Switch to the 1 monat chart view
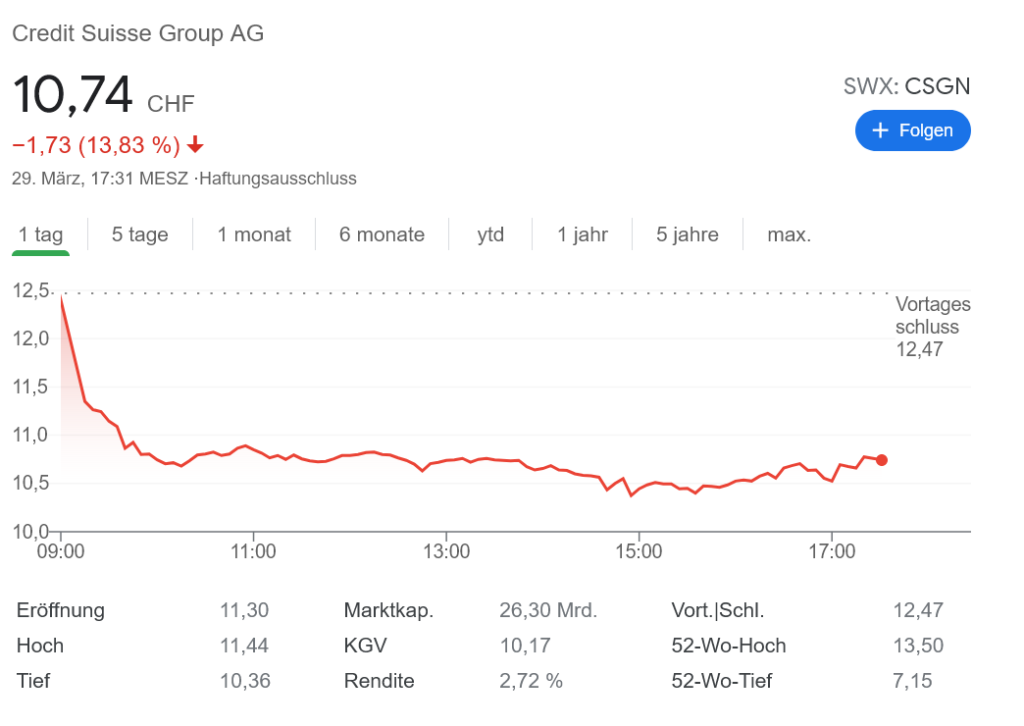 (x=254, y=234)
